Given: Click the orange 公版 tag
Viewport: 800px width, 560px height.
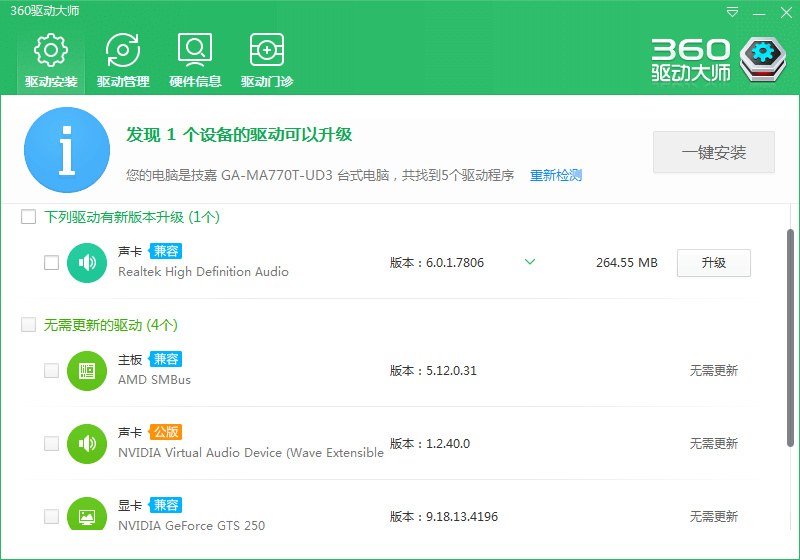Looking at the screenshot, I should 166,432.
